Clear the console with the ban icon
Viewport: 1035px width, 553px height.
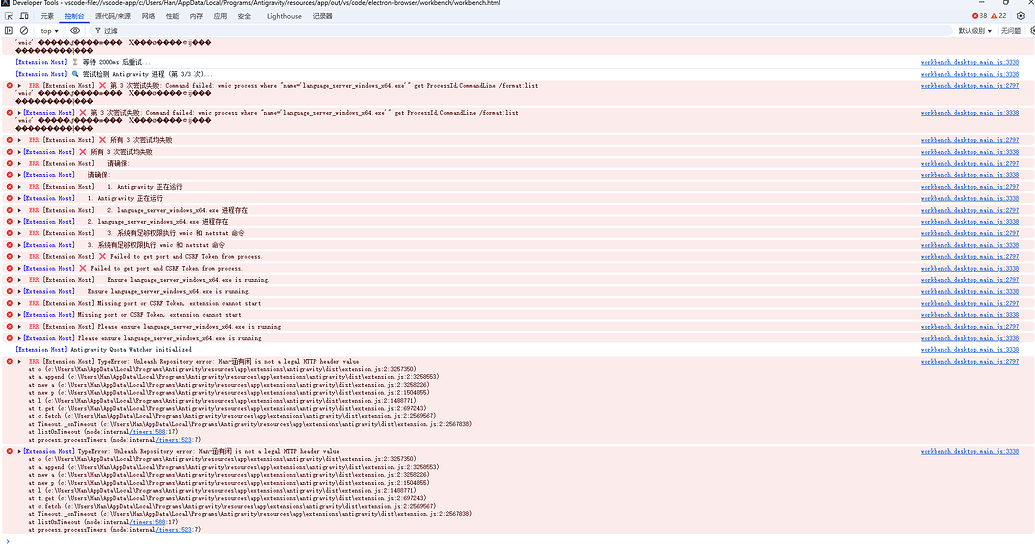click(x=24, y=30)
